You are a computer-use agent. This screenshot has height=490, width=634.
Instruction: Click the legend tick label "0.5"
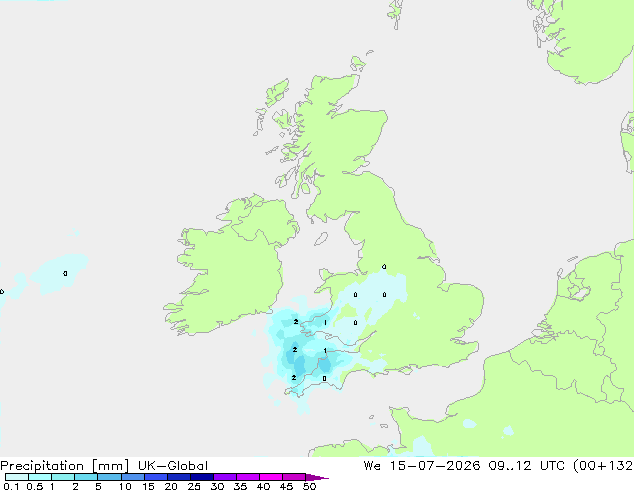pyautogui.click(x=34, y=486)
